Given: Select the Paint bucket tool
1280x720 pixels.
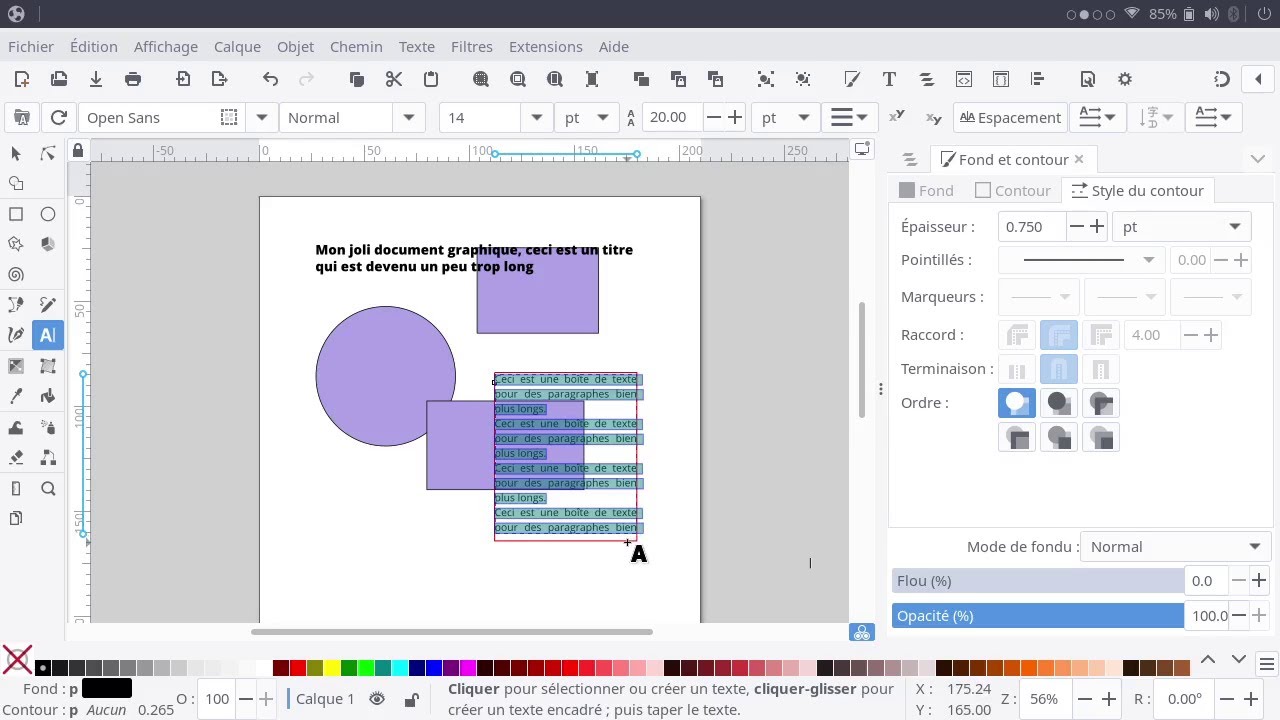Looking at the screenshot, I should click(x=47, y=396).
